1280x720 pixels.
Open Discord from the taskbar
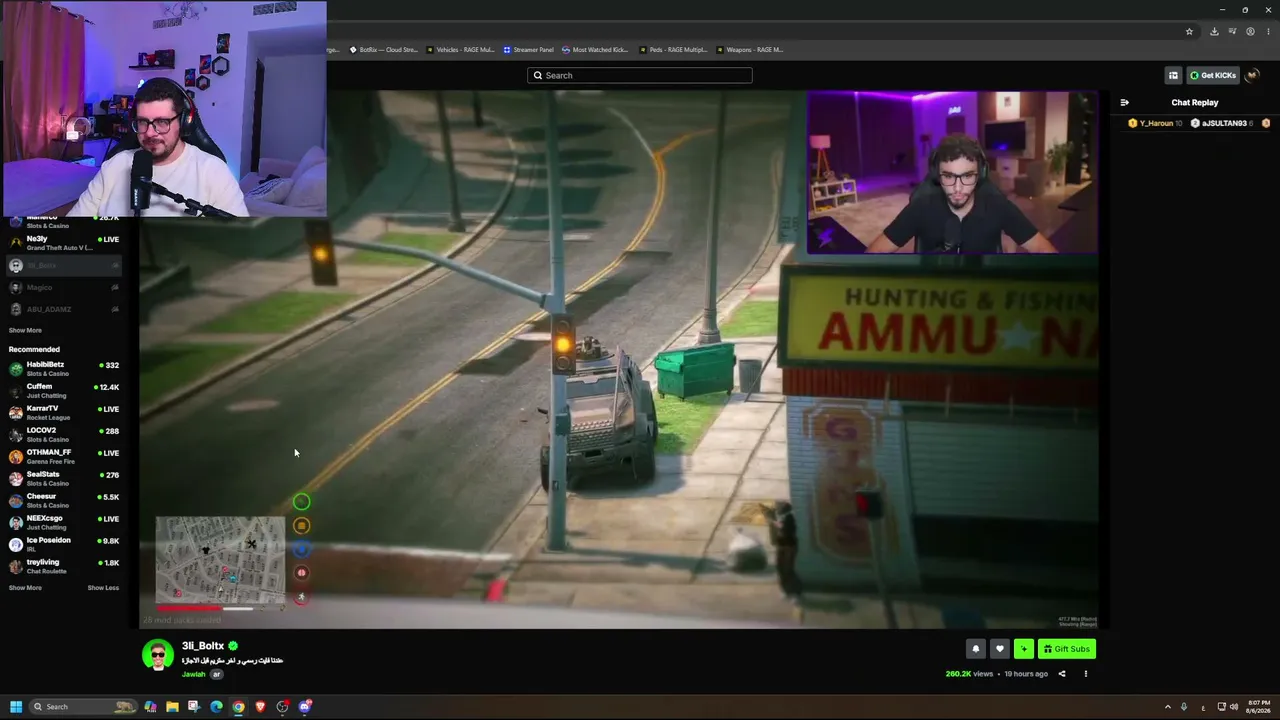[x=305, y=707]
